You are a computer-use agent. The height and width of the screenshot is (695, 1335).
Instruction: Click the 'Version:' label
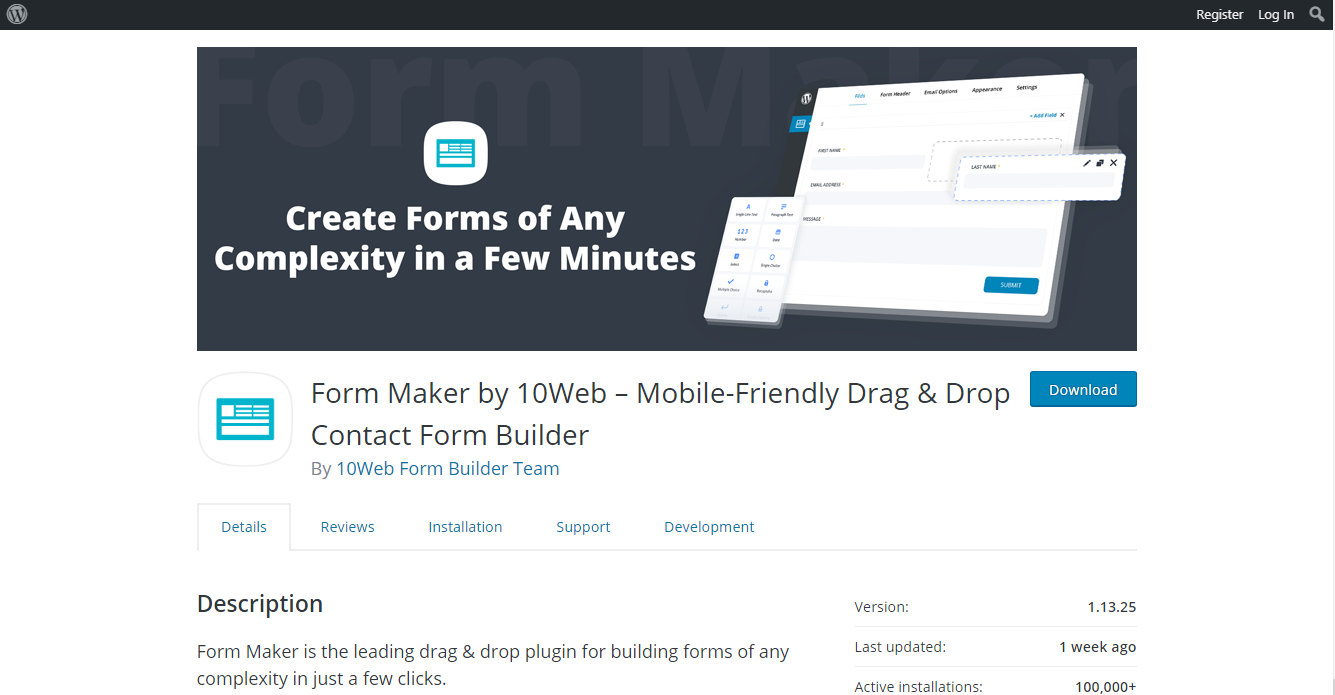882,607
